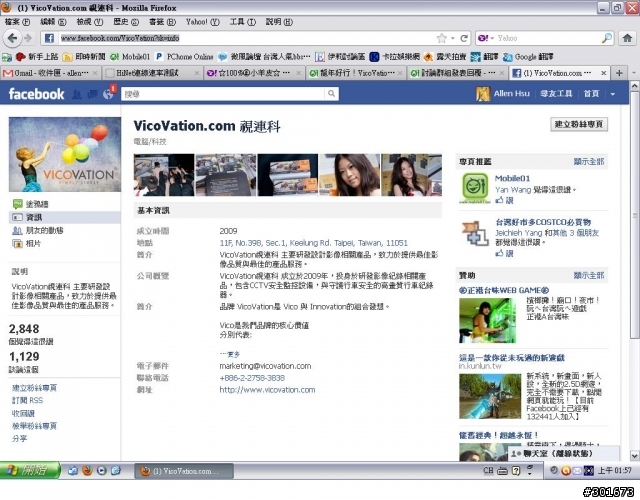Bookmark this page with the star icon
640x500 pixels.
coord(442,38)
